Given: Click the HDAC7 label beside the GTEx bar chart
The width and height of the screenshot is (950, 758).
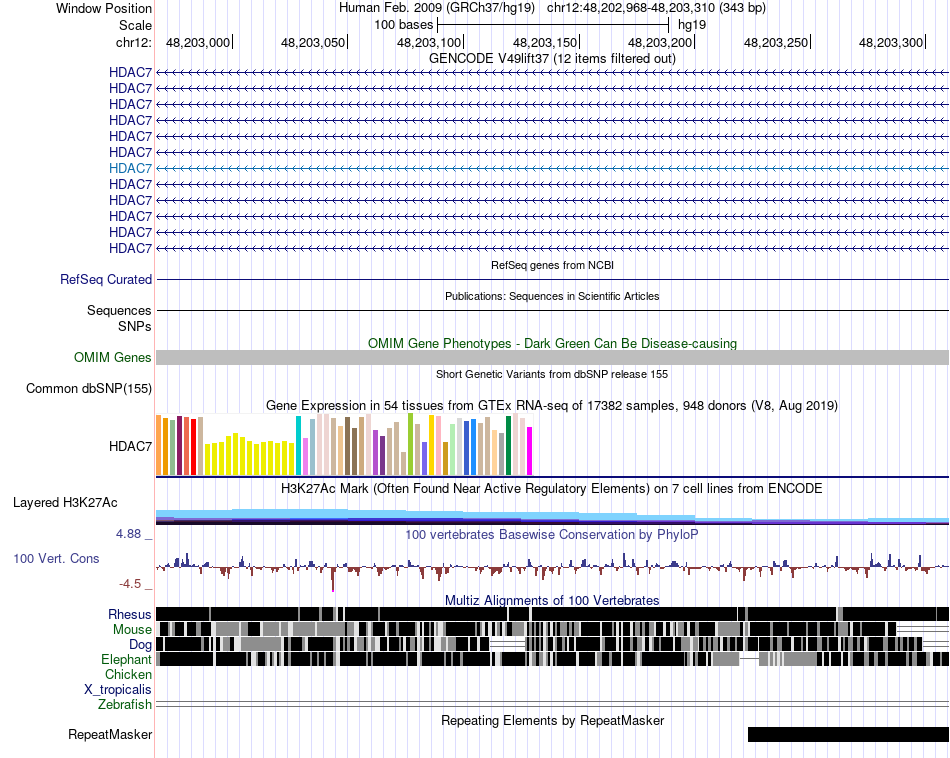Looking at the screenshot, I should pyautogui.click(x=130, y=447).
